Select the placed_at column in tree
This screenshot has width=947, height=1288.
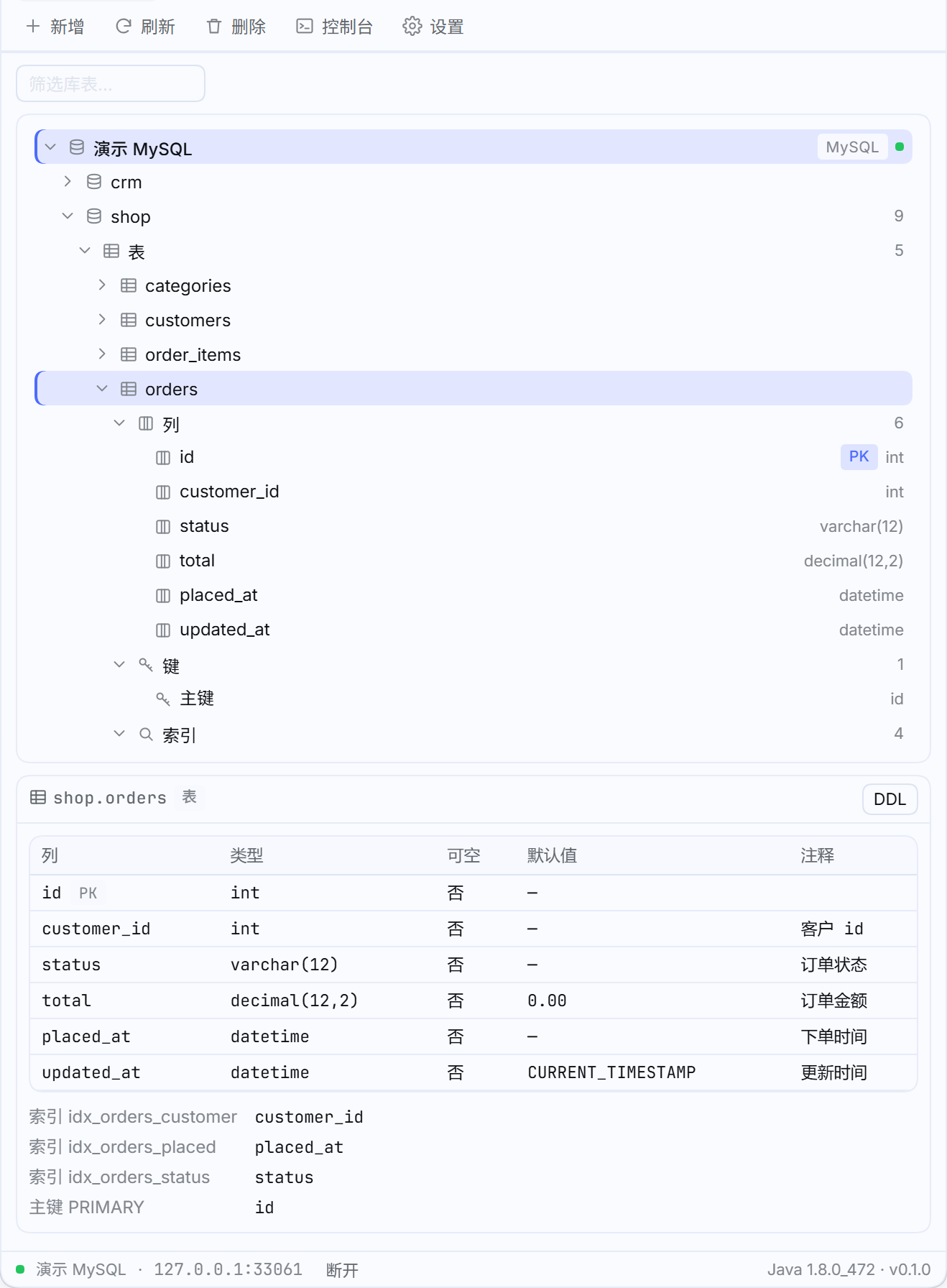(x=473, y=595)
